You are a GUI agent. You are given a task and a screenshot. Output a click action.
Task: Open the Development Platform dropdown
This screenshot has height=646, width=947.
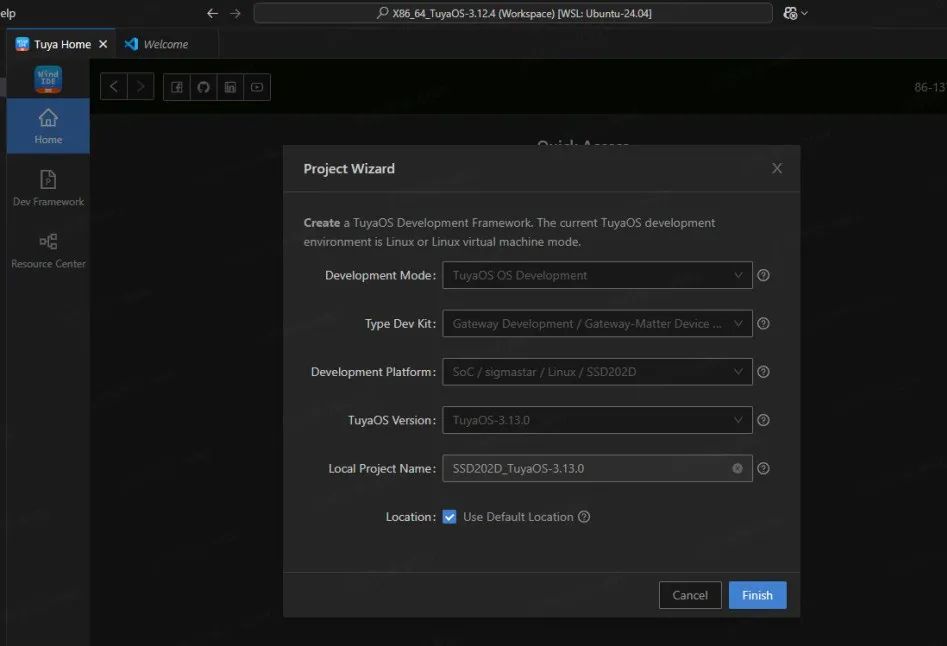click(x=597, y=372)
